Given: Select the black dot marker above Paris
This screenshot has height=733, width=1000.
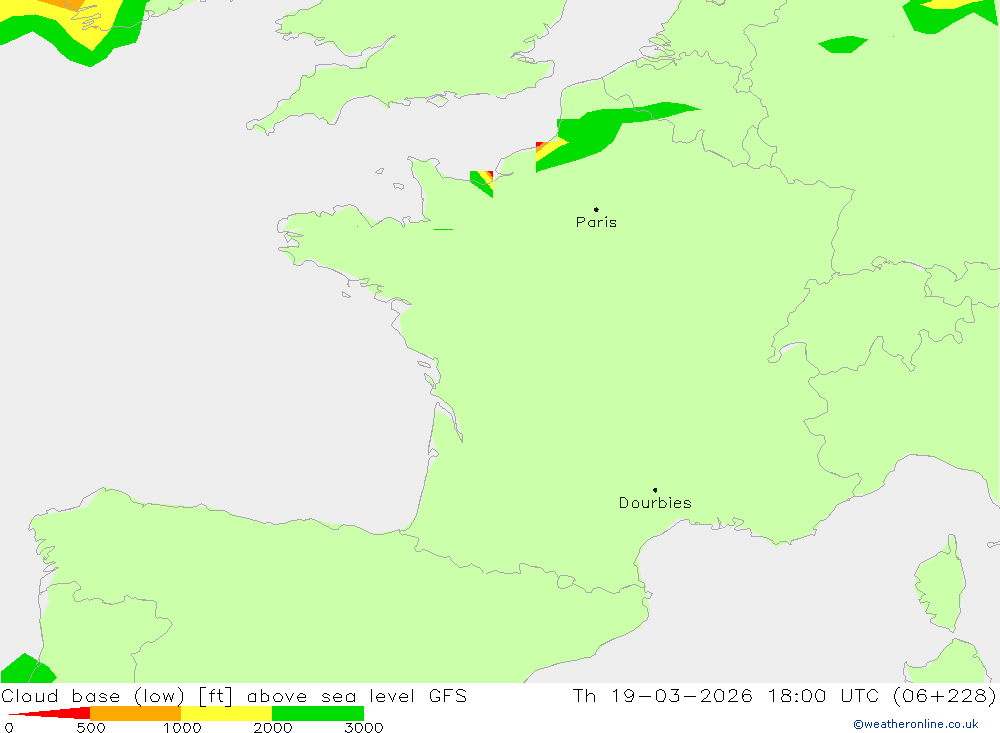Looking at the screenshot, I should click(596, 209).
